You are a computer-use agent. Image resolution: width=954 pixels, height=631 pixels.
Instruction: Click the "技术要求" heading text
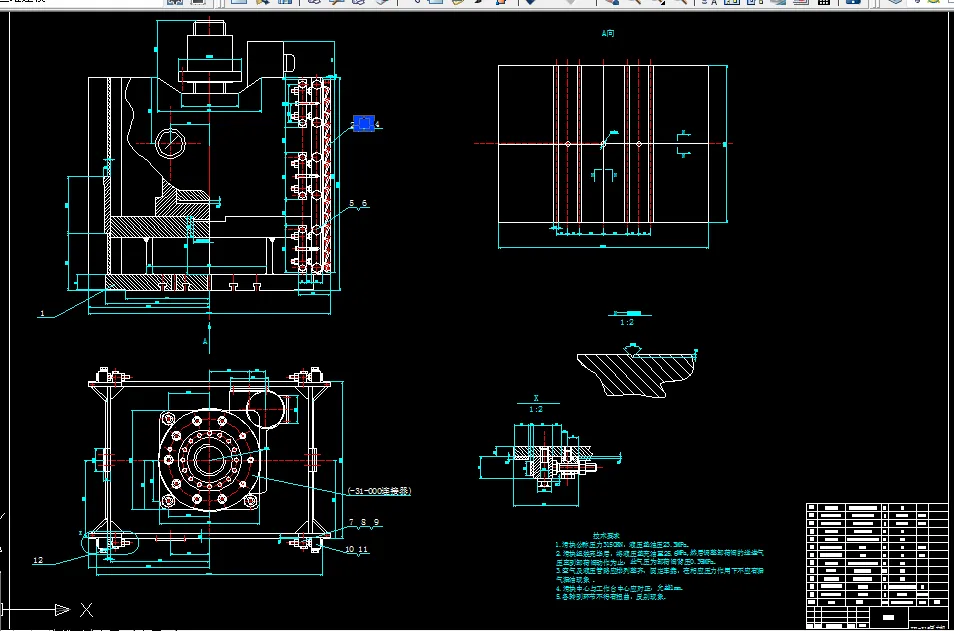[x=606, y=535]
